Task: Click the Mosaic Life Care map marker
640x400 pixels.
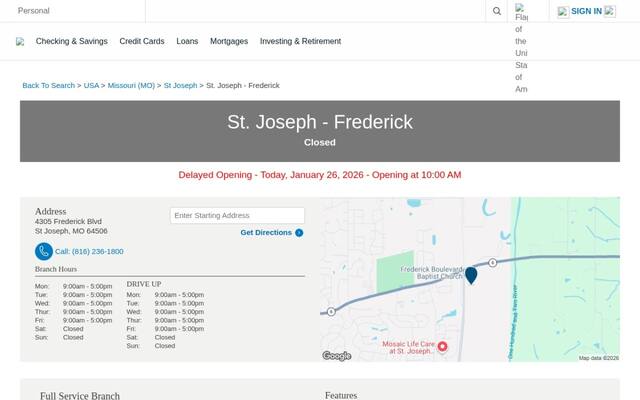Action: [442, 347]
